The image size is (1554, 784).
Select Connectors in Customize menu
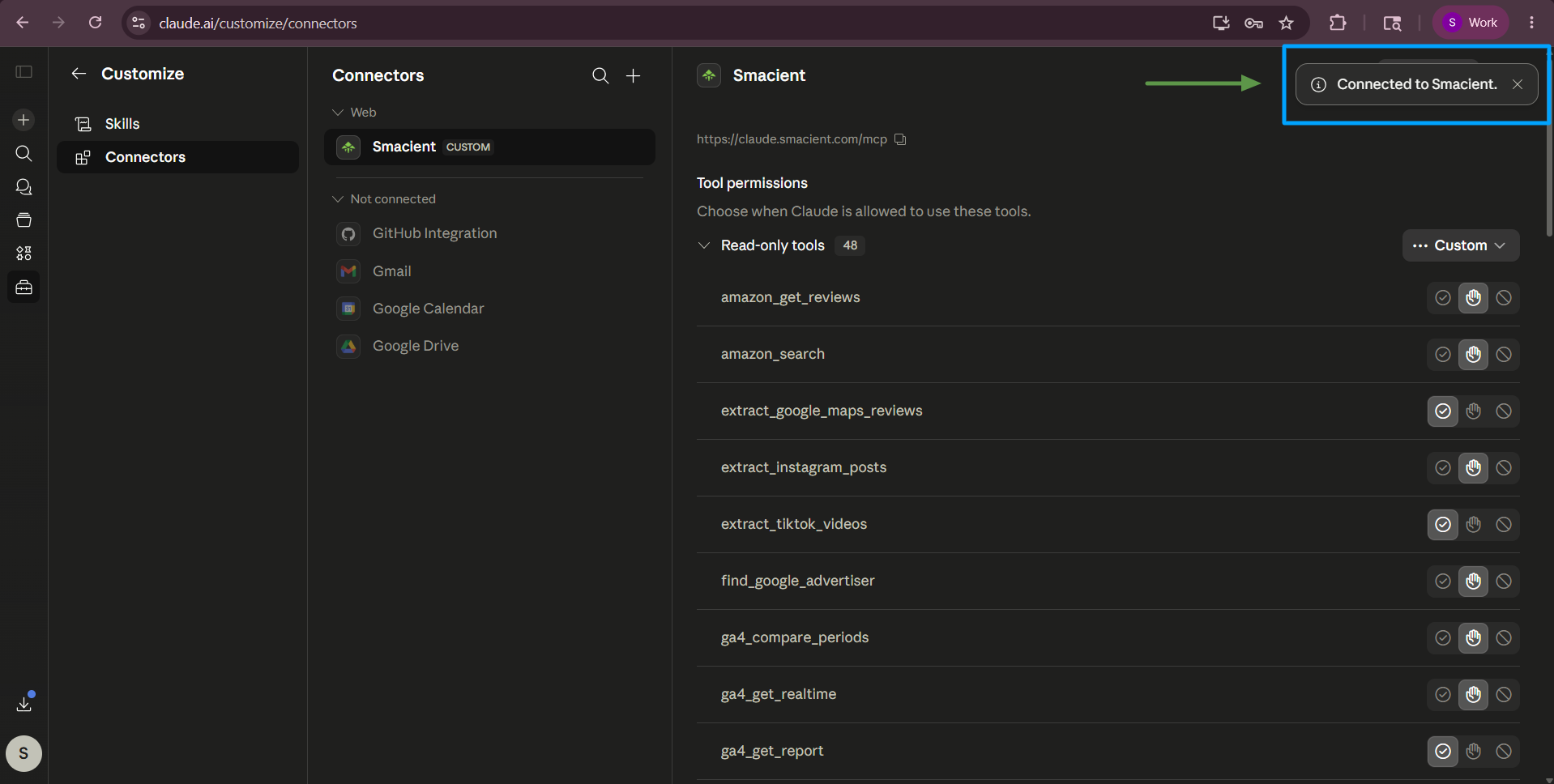177,157
